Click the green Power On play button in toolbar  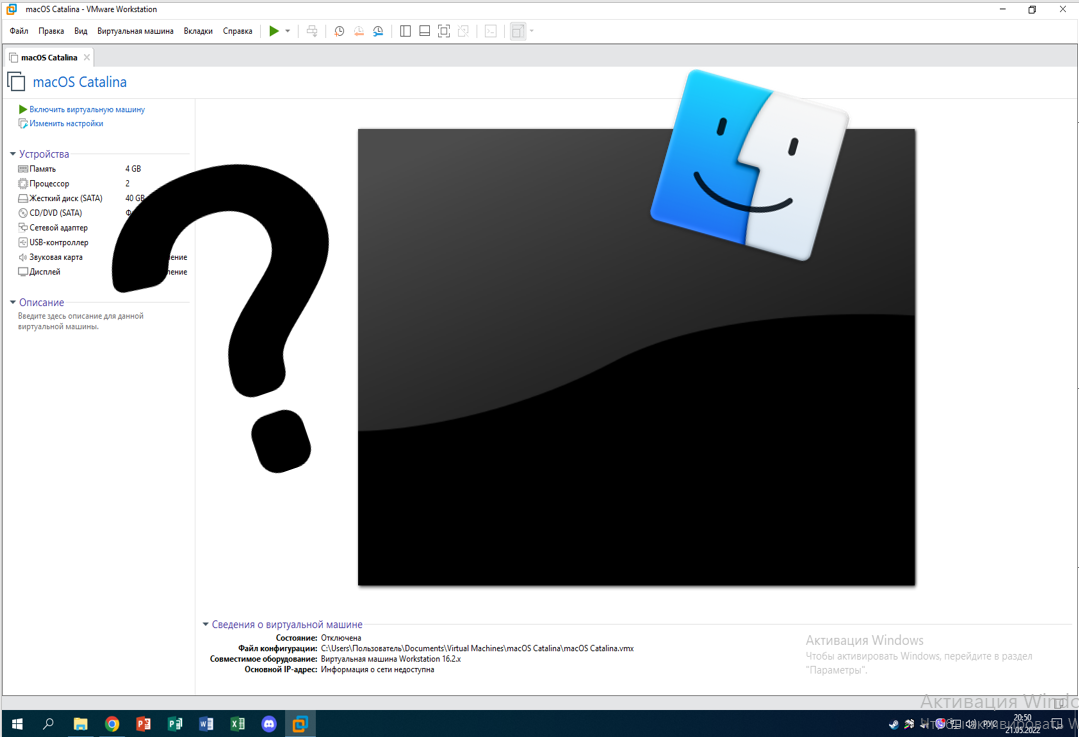pyautogui.click(x=274, y=31)
